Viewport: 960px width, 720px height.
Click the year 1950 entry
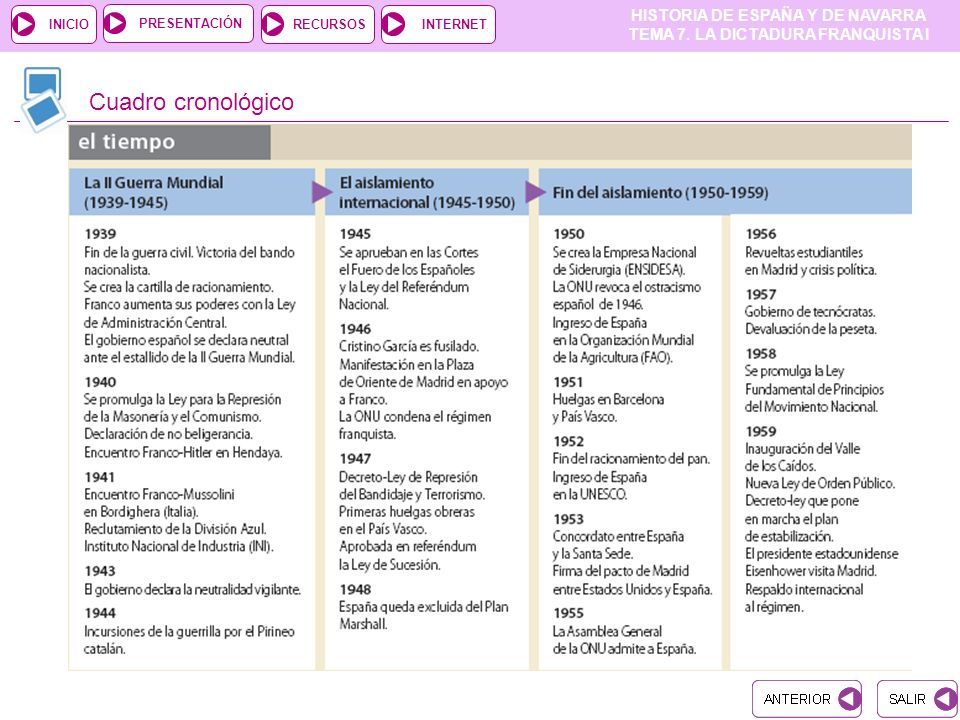(x=569, y=234)
